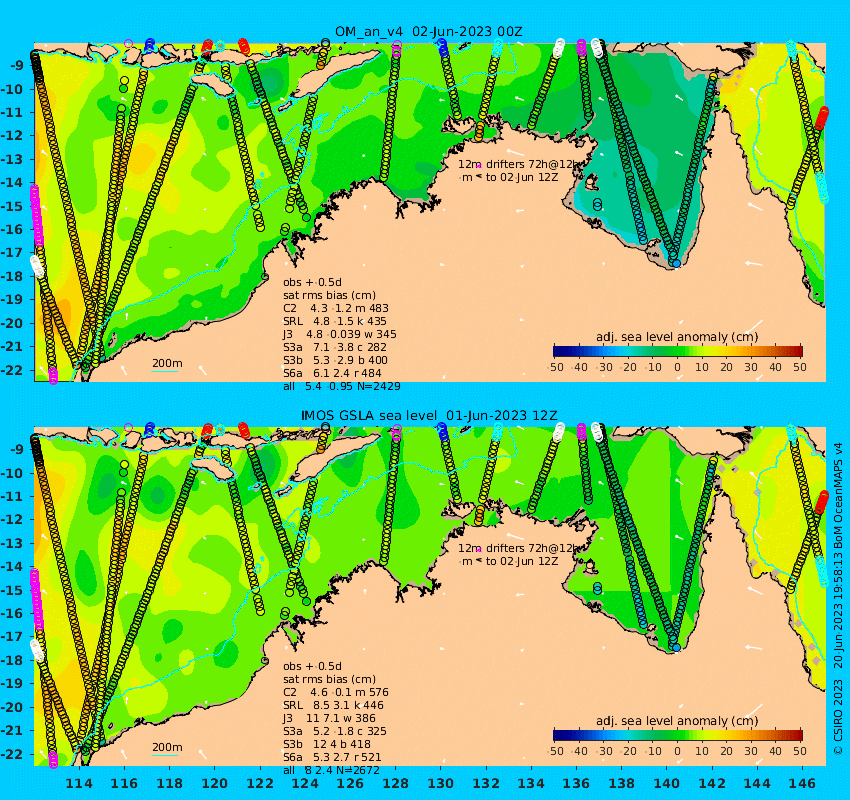Click the top map's sea level anomaly colorbar
The height and width of the screenshot is (800, 850).
pyautogui.click(x=678, y=351)
